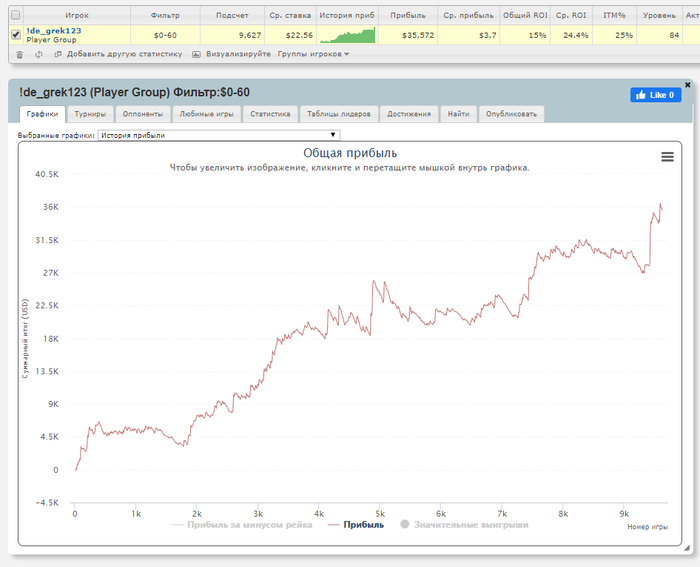Click the resize grip at the panel corner

click(x=687, y=549)
